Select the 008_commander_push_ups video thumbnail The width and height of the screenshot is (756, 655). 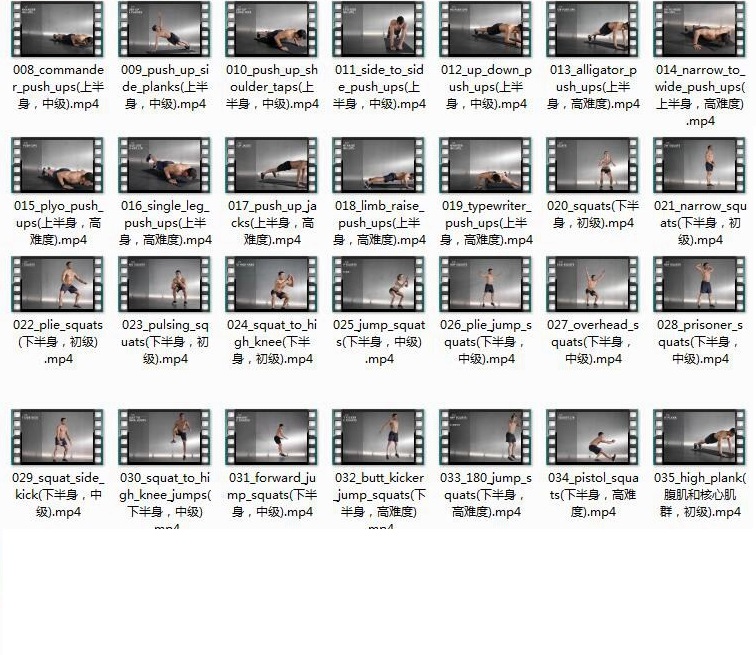(x=58, y=29)
